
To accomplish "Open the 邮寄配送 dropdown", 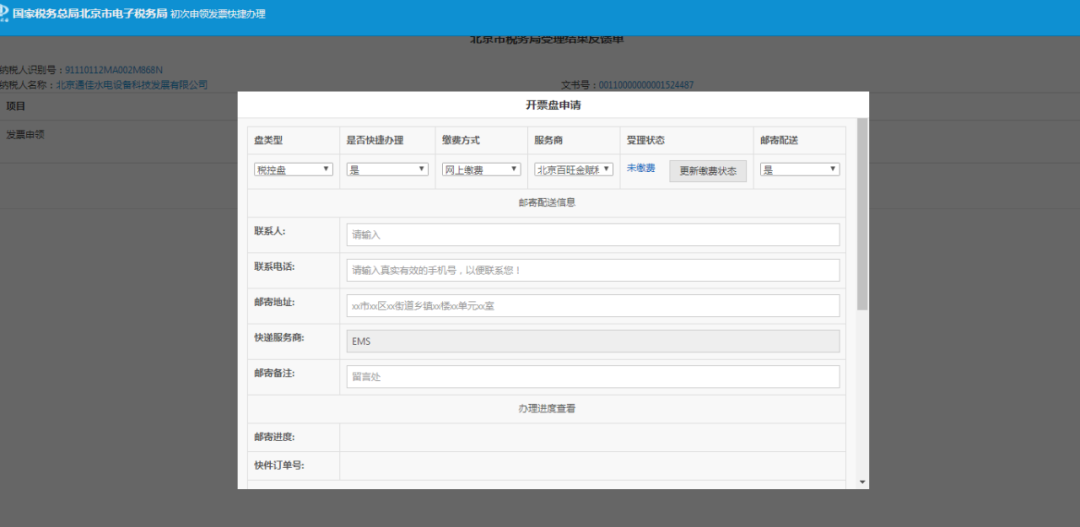I will [x=799, y=170].
